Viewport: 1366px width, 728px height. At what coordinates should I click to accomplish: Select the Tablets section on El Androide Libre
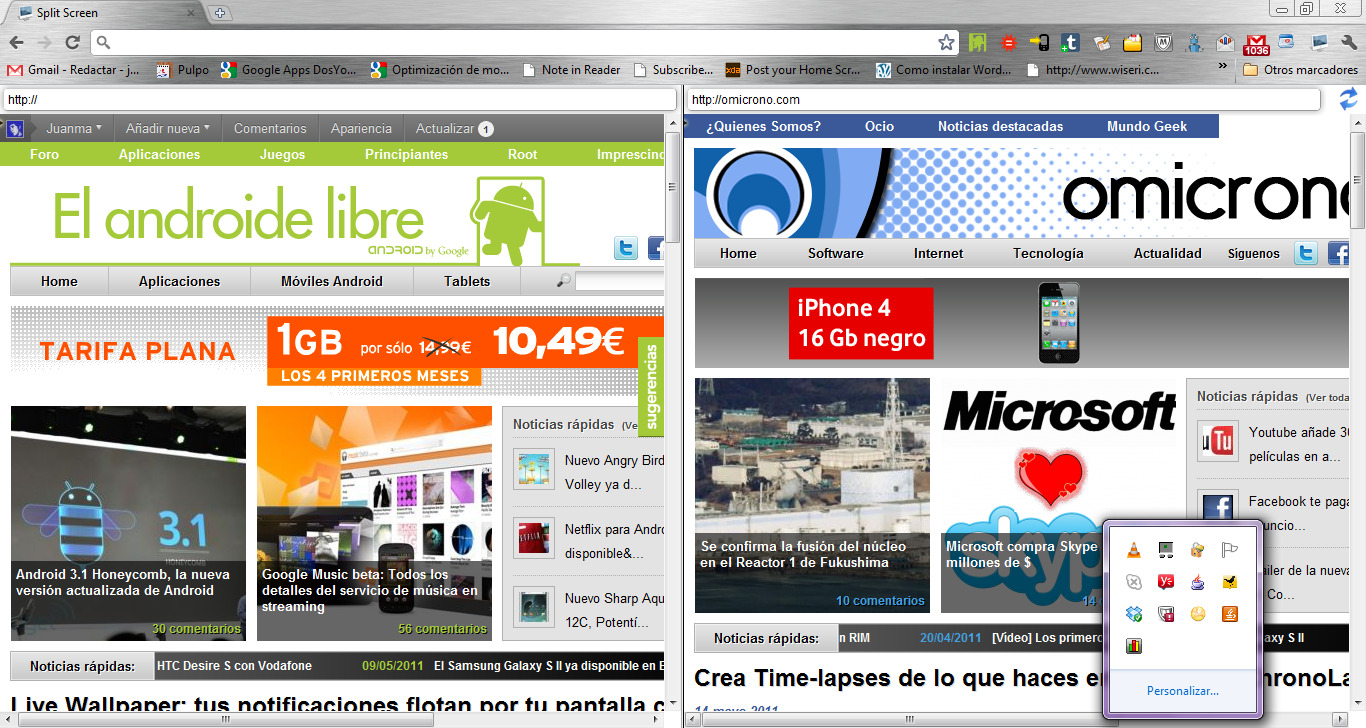coord(466,281)
